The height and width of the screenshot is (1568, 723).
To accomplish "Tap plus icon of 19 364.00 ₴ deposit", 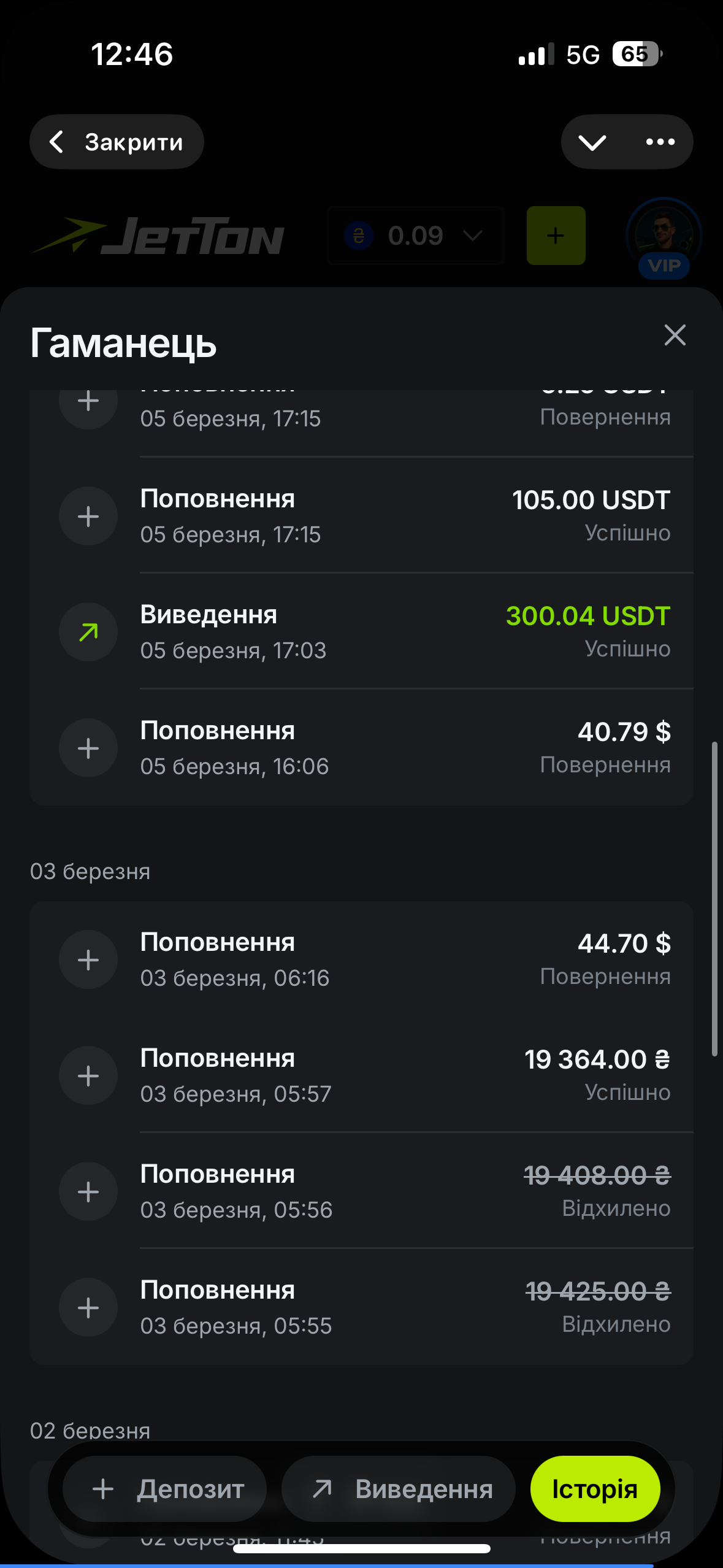I will tap(88, 1075).
